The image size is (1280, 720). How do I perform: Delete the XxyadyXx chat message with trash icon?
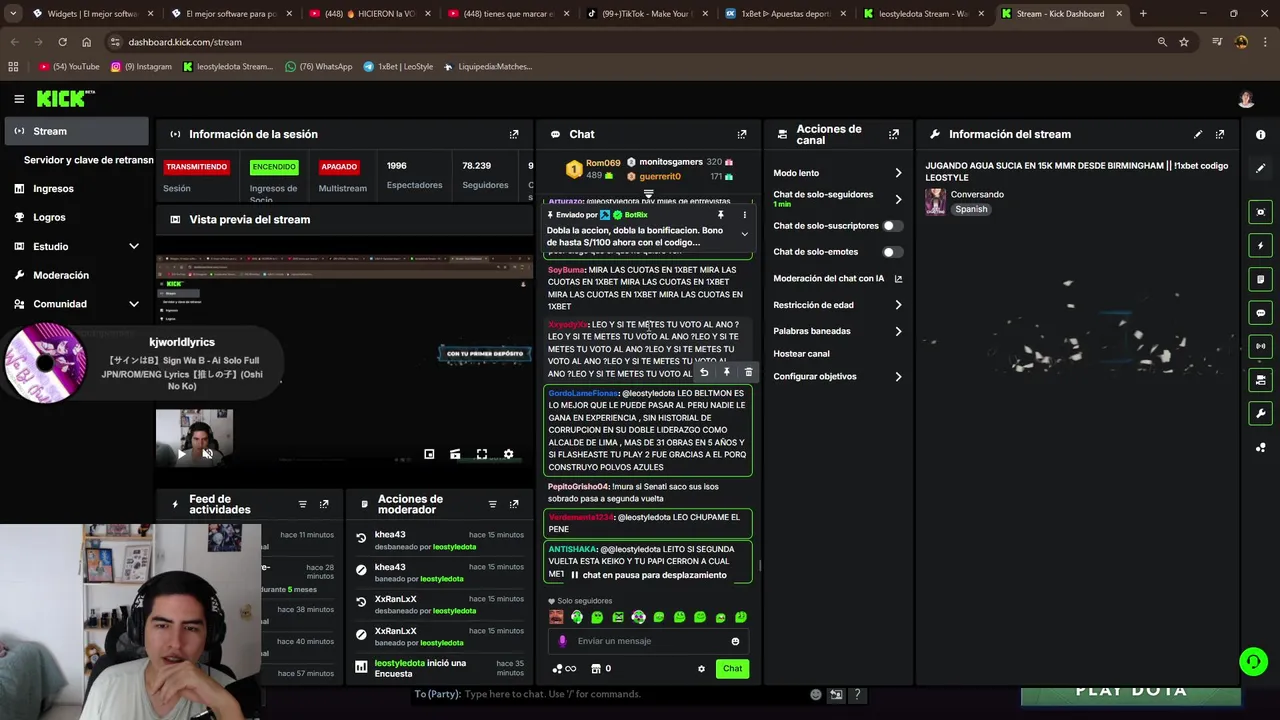click(748, 372)
